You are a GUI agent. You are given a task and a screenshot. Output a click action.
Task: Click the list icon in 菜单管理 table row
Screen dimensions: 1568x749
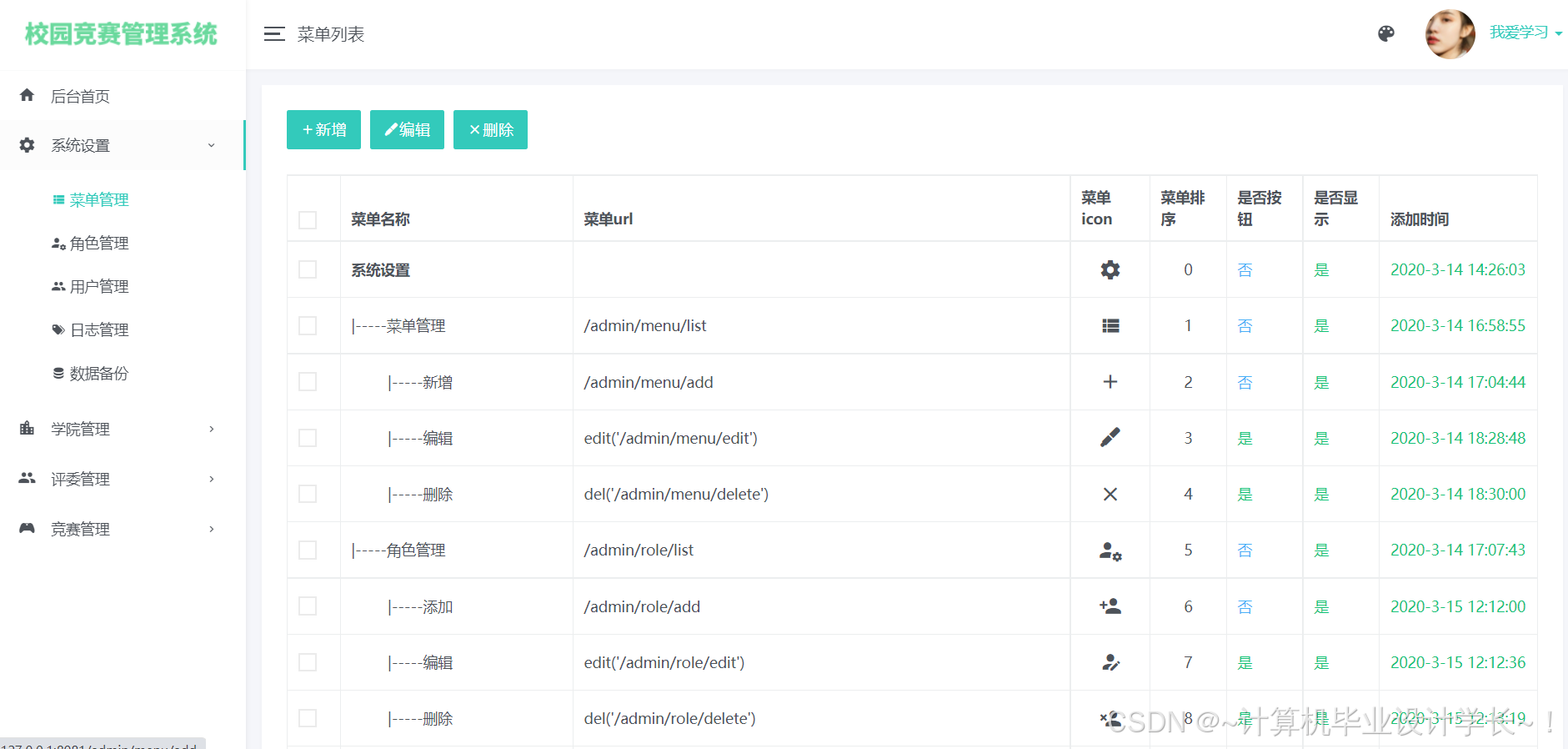(1110, 325)
